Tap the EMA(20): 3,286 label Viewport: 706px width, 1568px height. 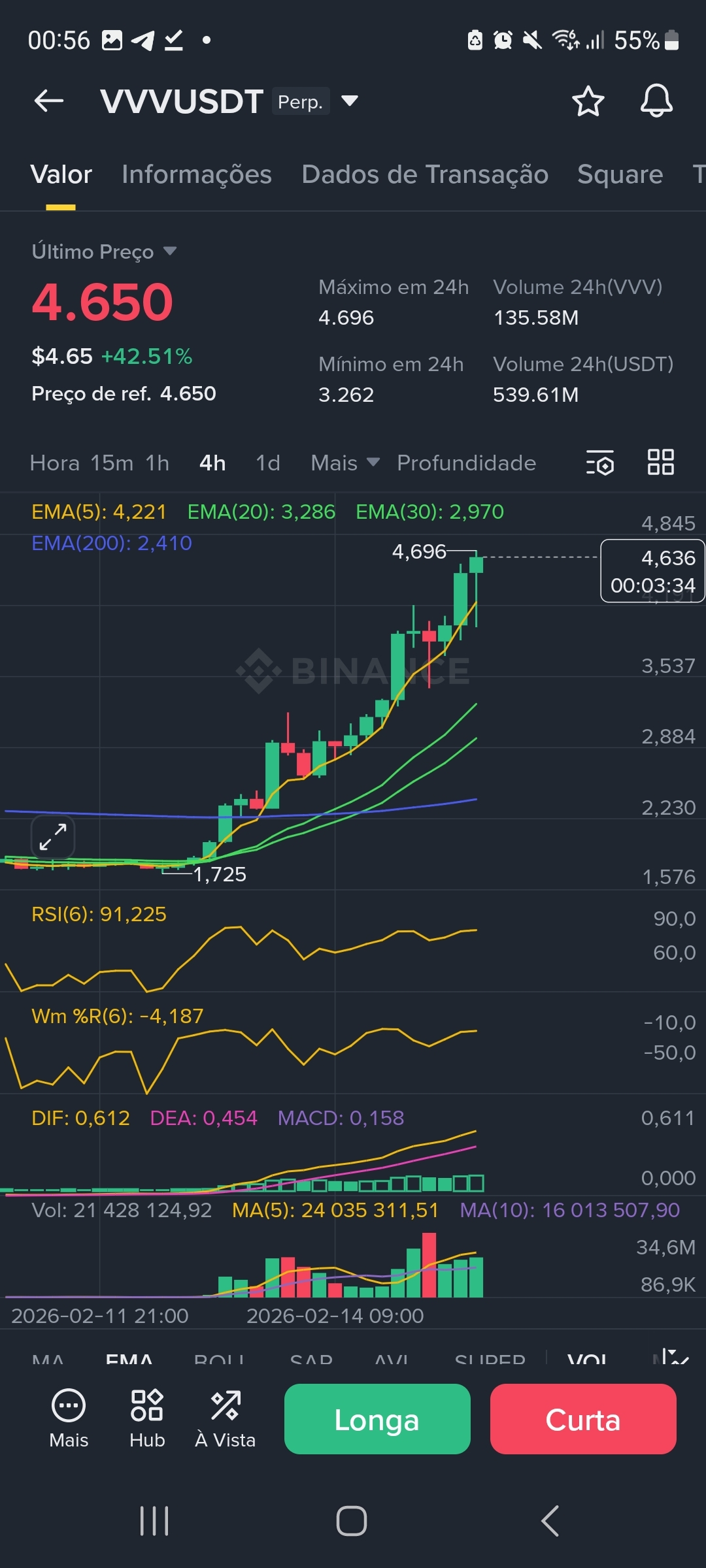tap(261, 512)
